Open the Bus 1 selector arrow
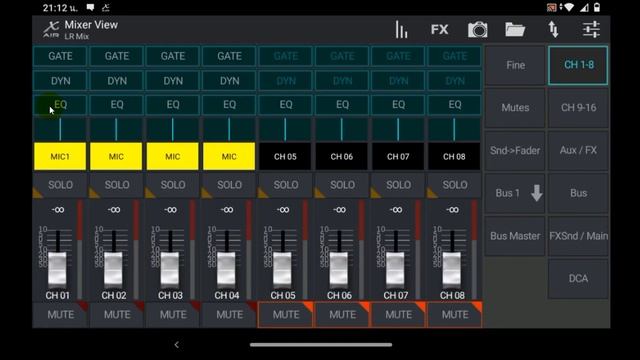 [536, 193]
